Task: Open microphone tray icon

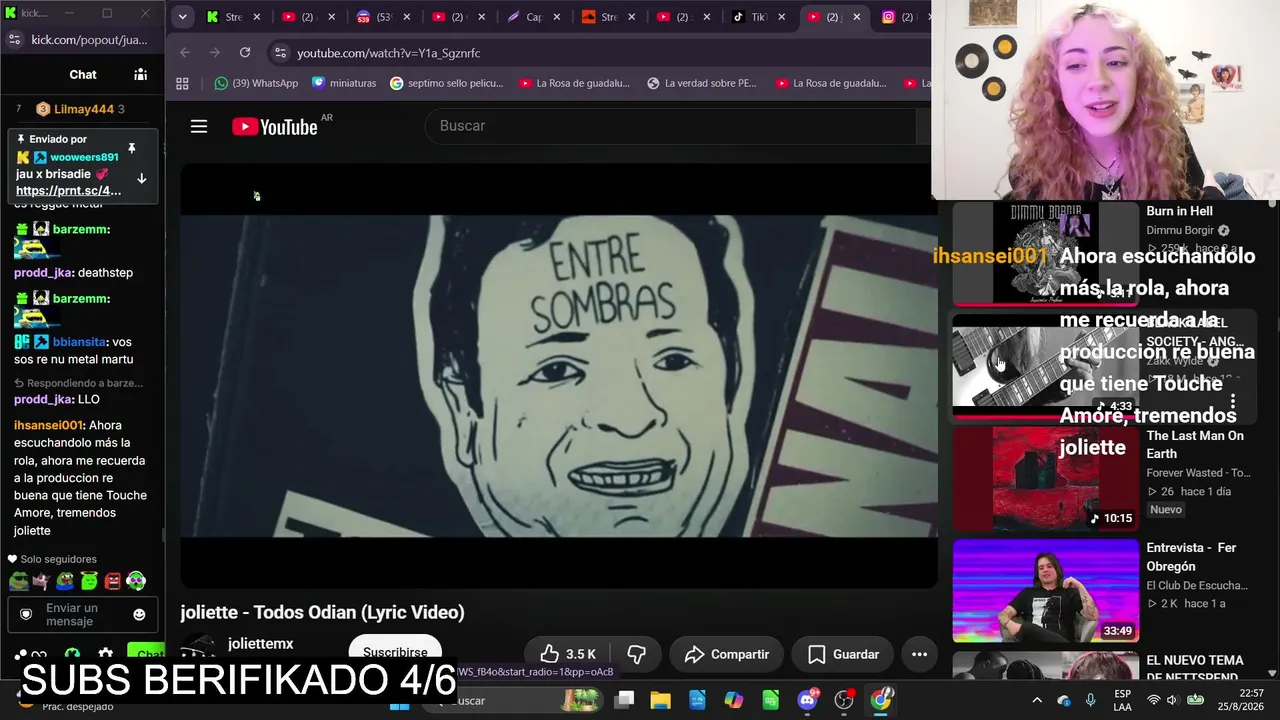Action: (x=1090, y=700)
